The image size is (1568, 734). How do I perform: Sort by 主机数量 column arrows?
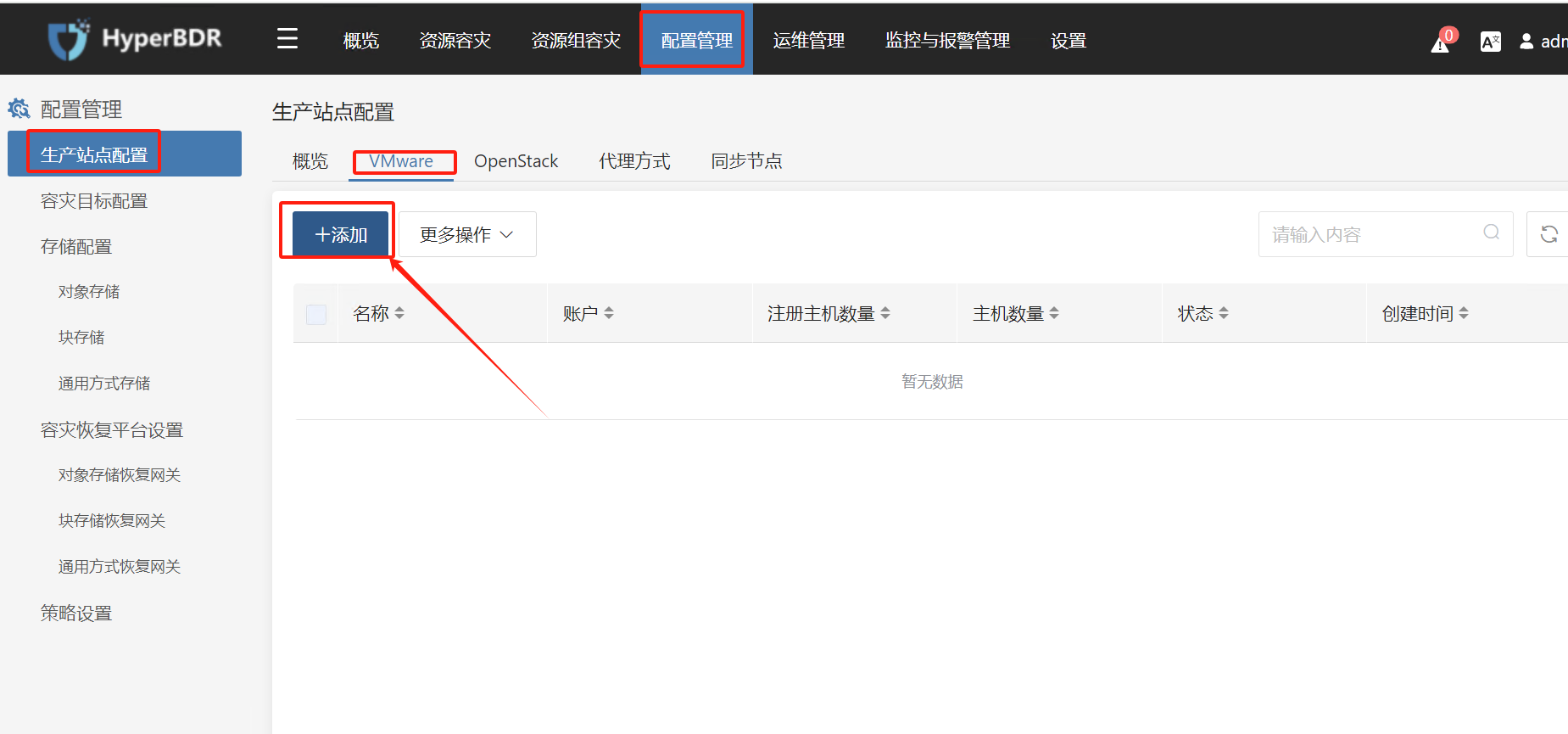[x=1054, y=313]
